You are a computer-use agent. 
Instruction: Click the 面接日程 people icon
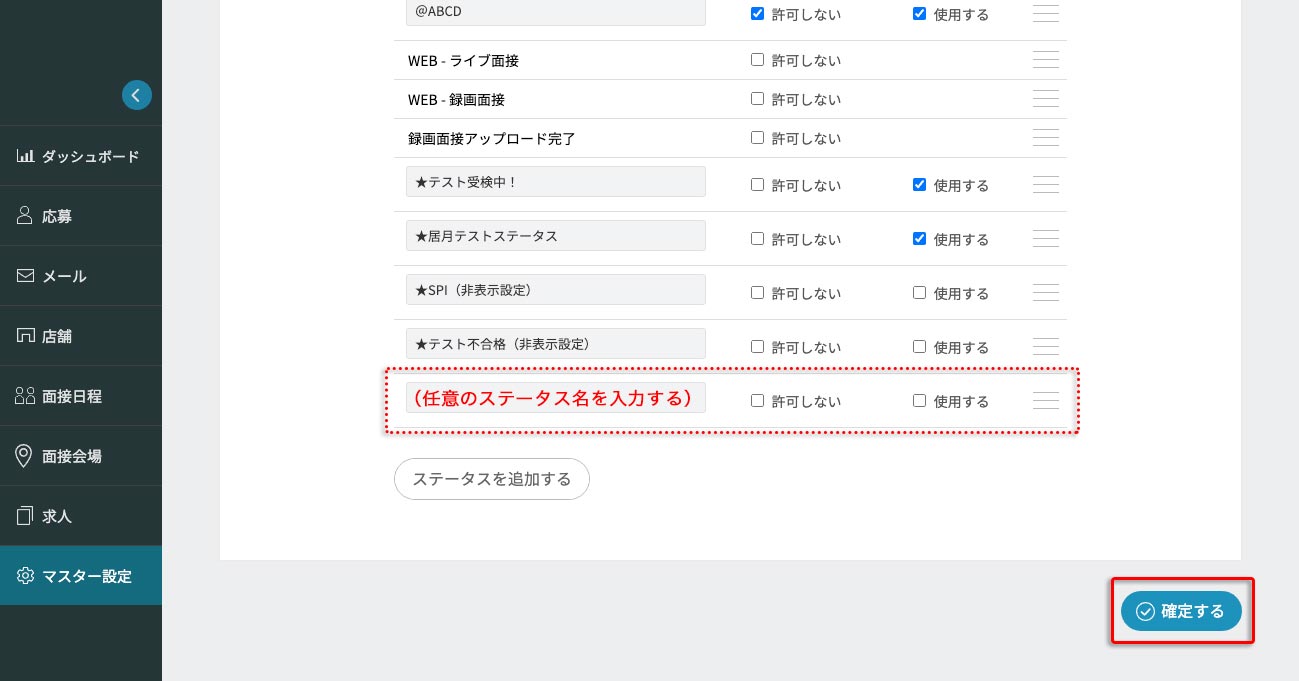(x=25, y=396)
